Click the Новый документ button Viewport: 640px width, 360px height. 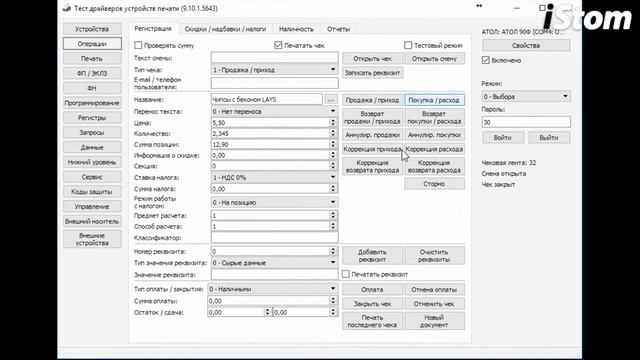[x=434, y=321]
